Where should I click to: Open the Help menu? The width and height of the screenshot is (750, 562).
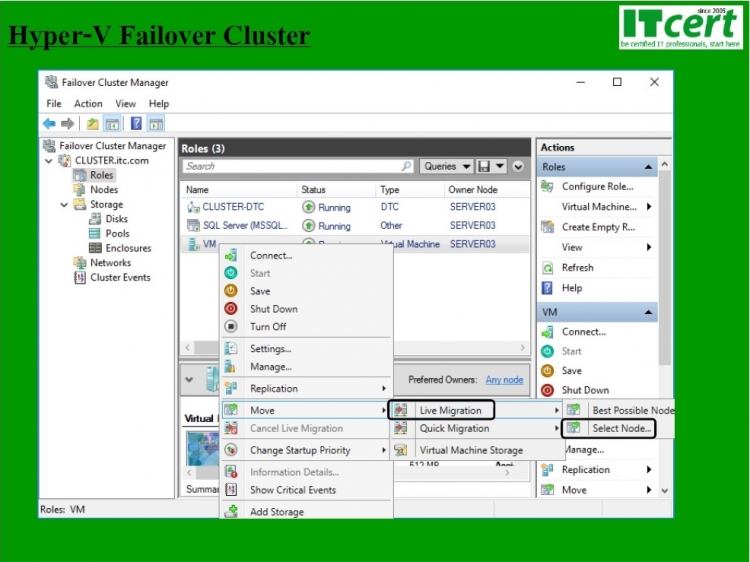point(159,103)
